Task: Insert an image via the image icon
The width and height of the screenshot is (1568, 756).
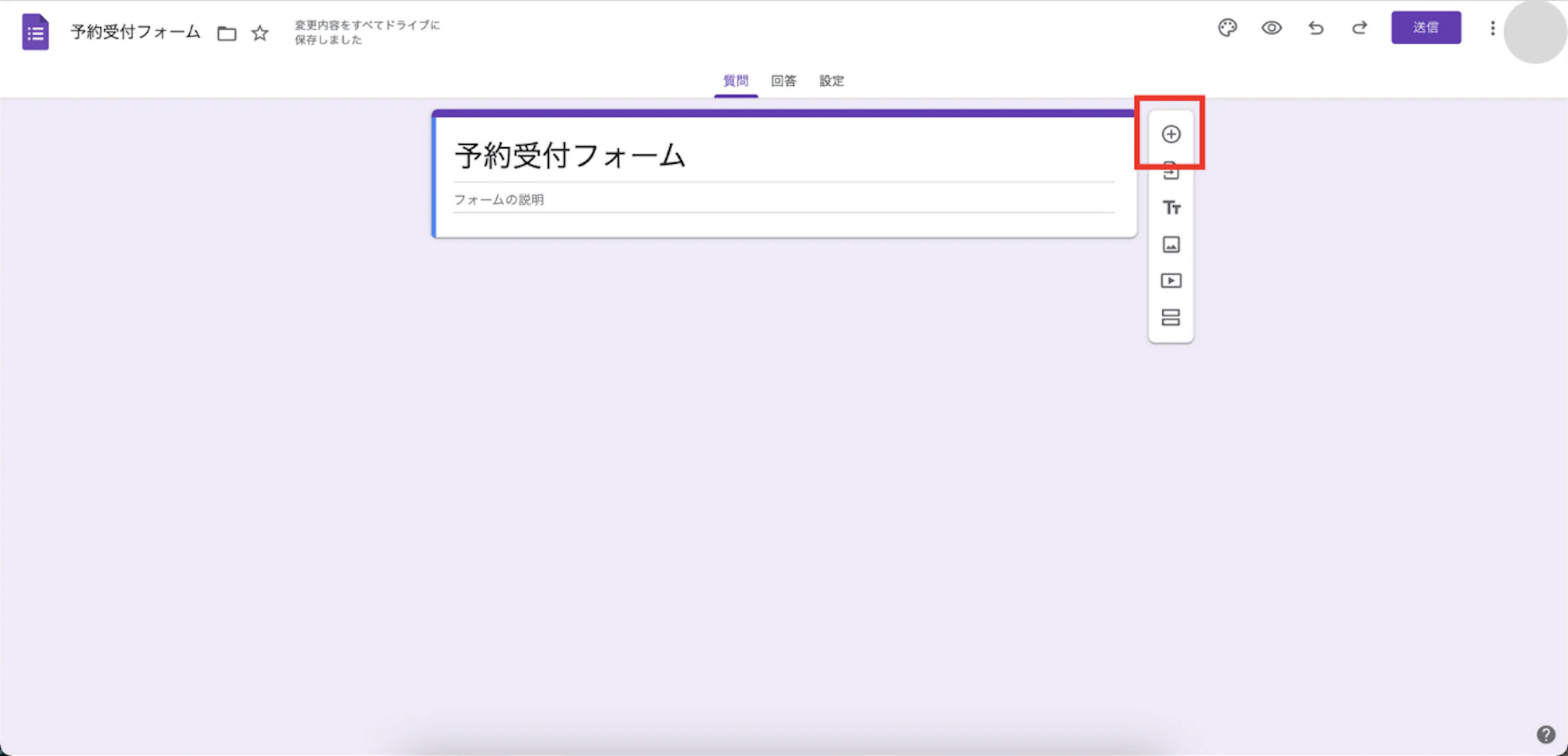Action: 1171,244
